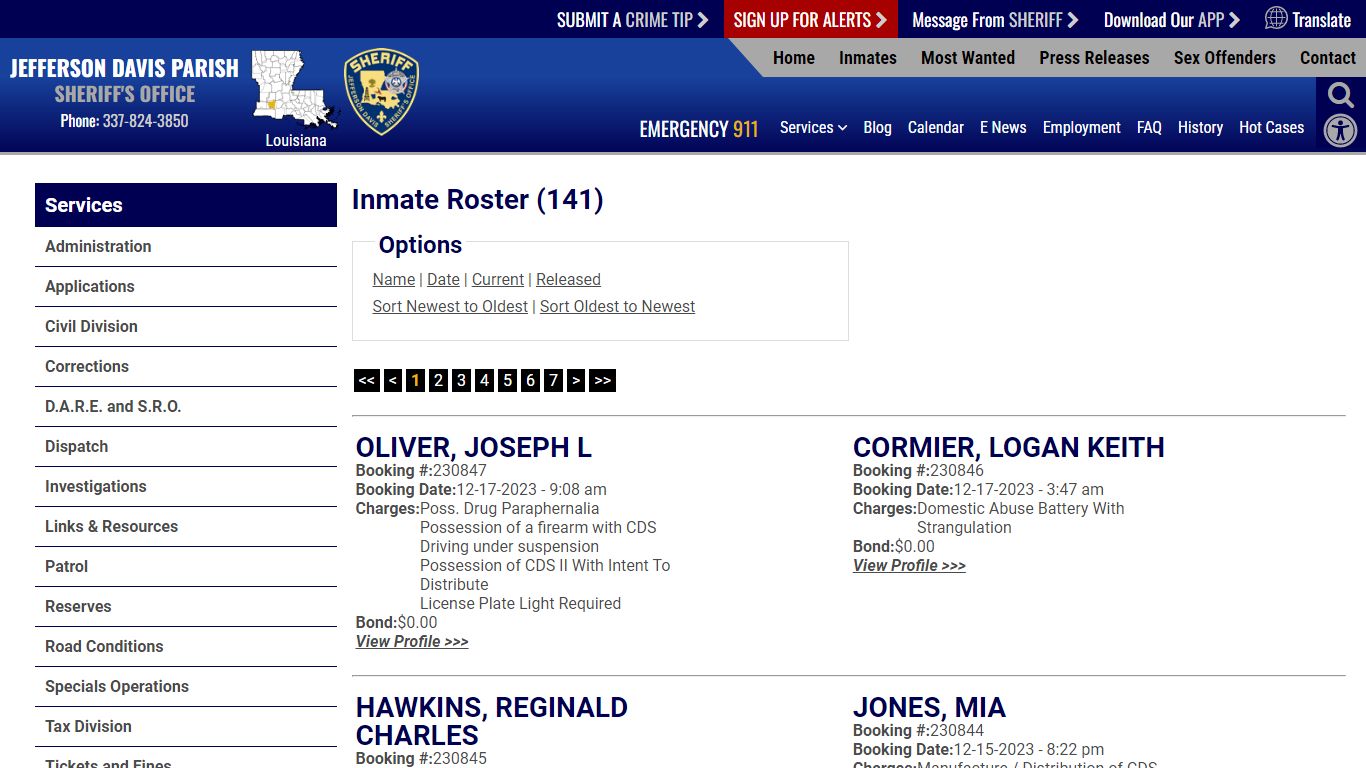Go to first page with << button
The width and height of the screenshot is (1366, 768).
click(367, 380)
